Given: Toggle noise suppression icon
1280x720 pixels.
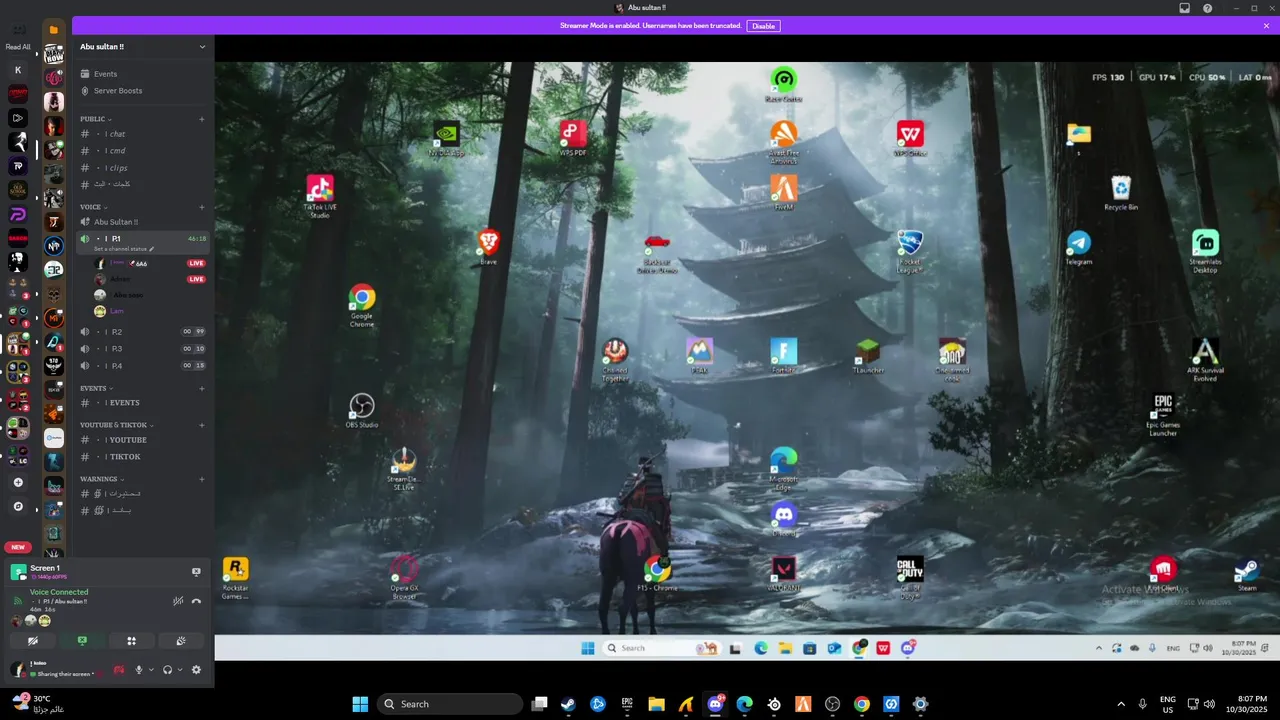Looking at the screenshot, I should [x=178, y=601].
